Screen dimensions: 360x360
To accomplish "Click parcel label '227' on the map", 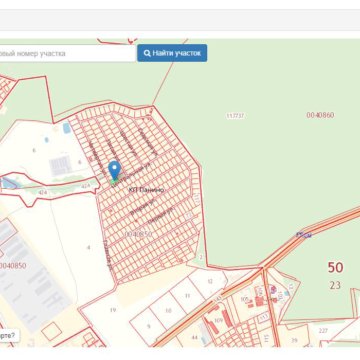I will tap(323, 331).
